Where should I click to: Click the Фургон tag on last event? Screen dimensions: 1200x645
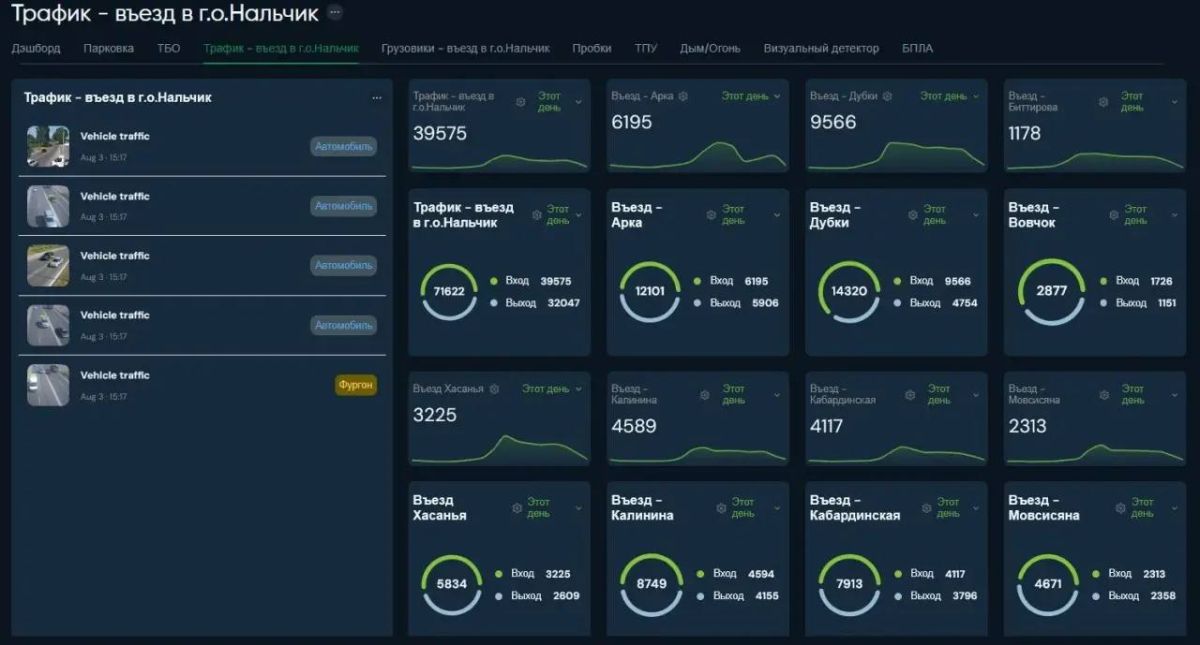pyautogui.click(x=356, y=385)
